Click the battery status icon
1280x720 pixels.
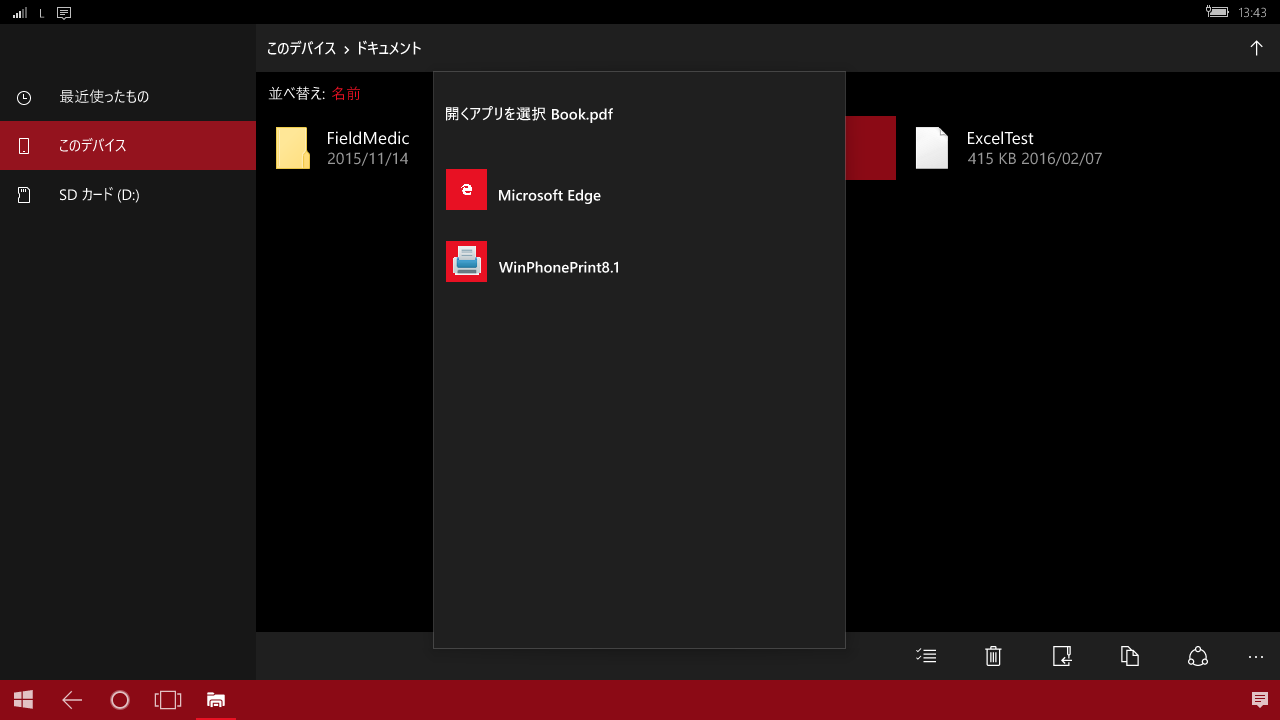tap(1217, 12)
